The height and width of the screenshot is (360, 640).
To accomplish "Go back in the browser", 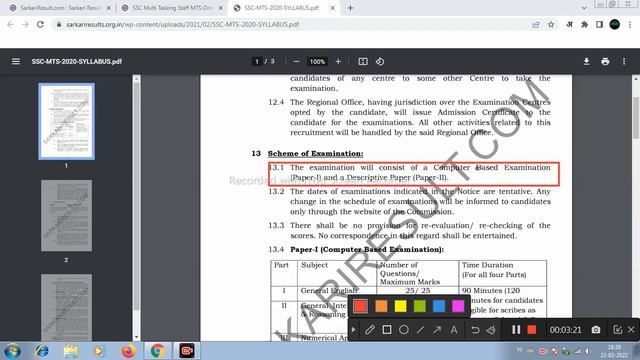I will point(11,24).
